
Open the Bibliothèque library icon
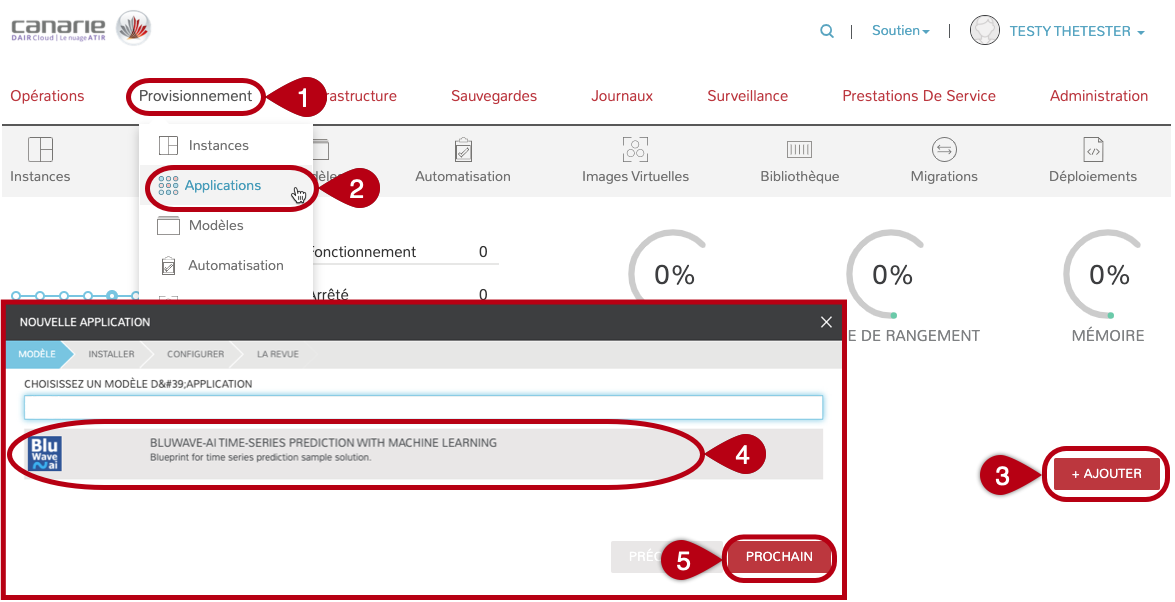pyautogui.click(x=799, y=151)
